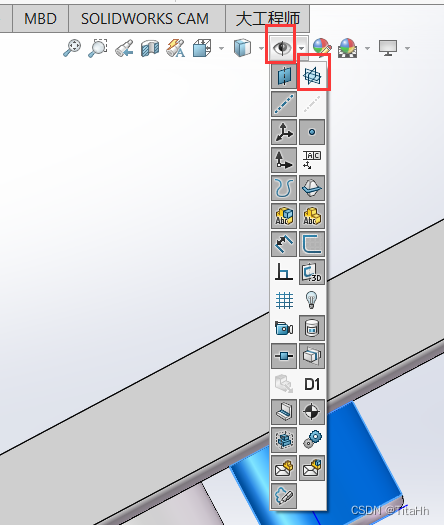Click the Dynamic Annotation Views icon
The width and height of the screenshot is (444, 525).
pyautogui.click(x=175, y=48)
